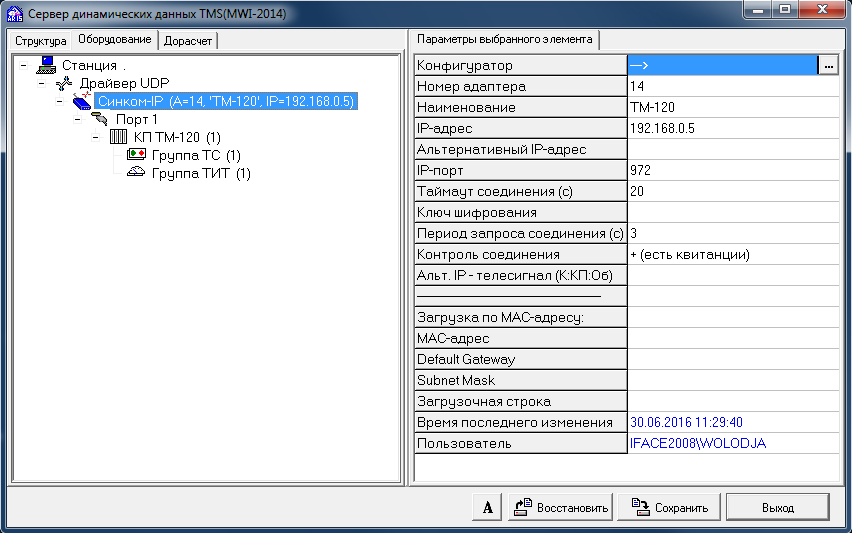Click the bold A font button
Image resolution: width=852 pixels, height=533 pixels.
coord(487,507)
